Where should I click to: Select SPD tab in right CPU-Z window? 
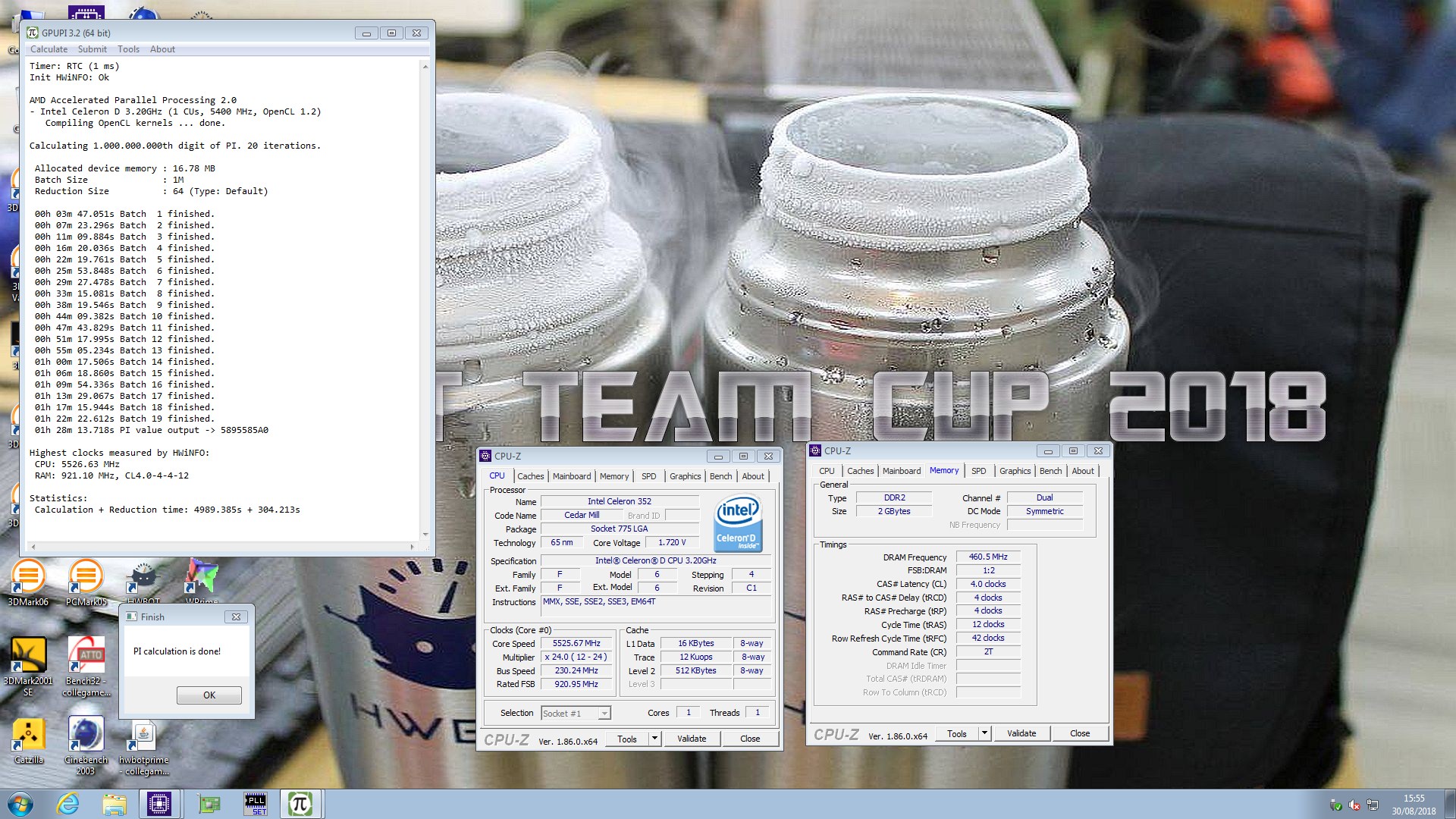tap(979, 471)
